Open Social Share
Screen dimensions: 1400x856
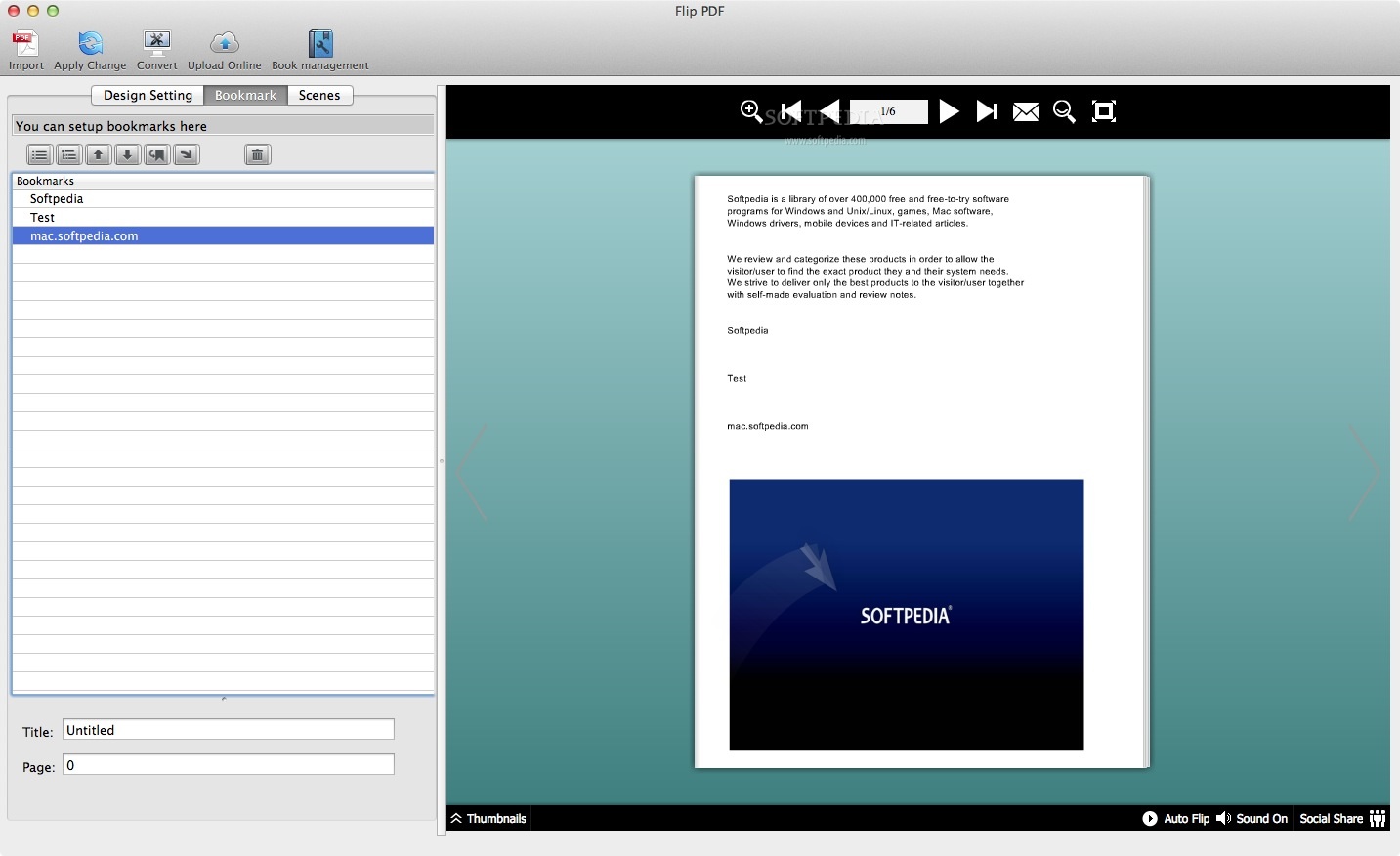click(1342, 818)
